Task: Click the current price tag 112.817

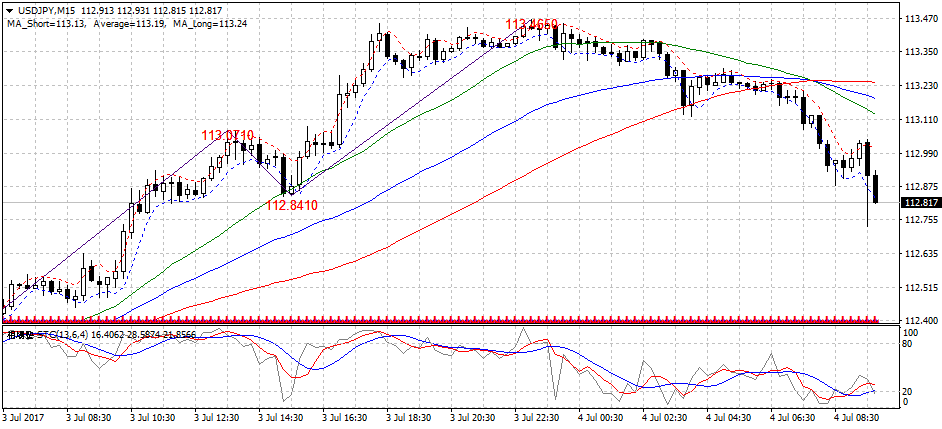Action: click(x=919, y=203)
